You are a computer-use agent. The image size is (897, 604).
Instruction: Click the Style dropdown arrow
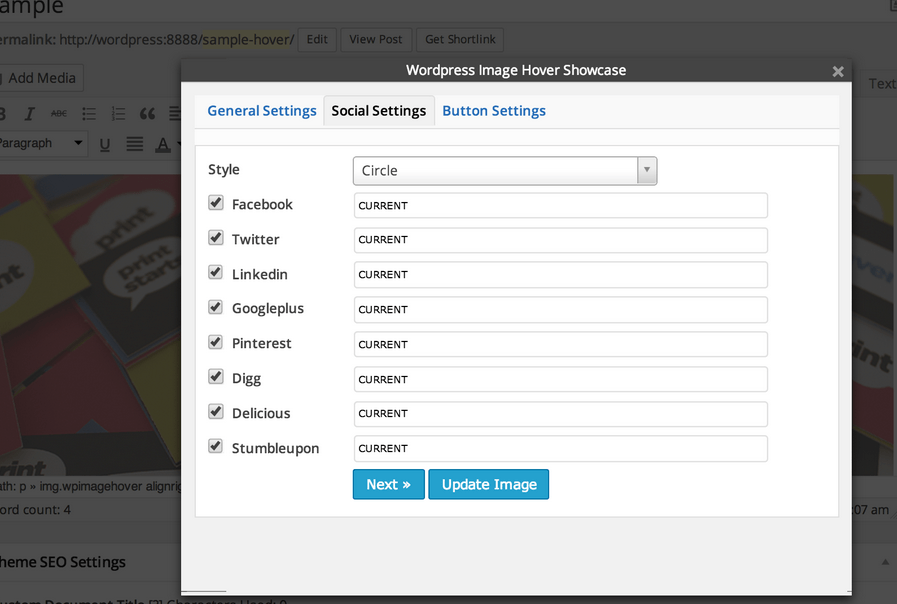(x=647, y=170)
